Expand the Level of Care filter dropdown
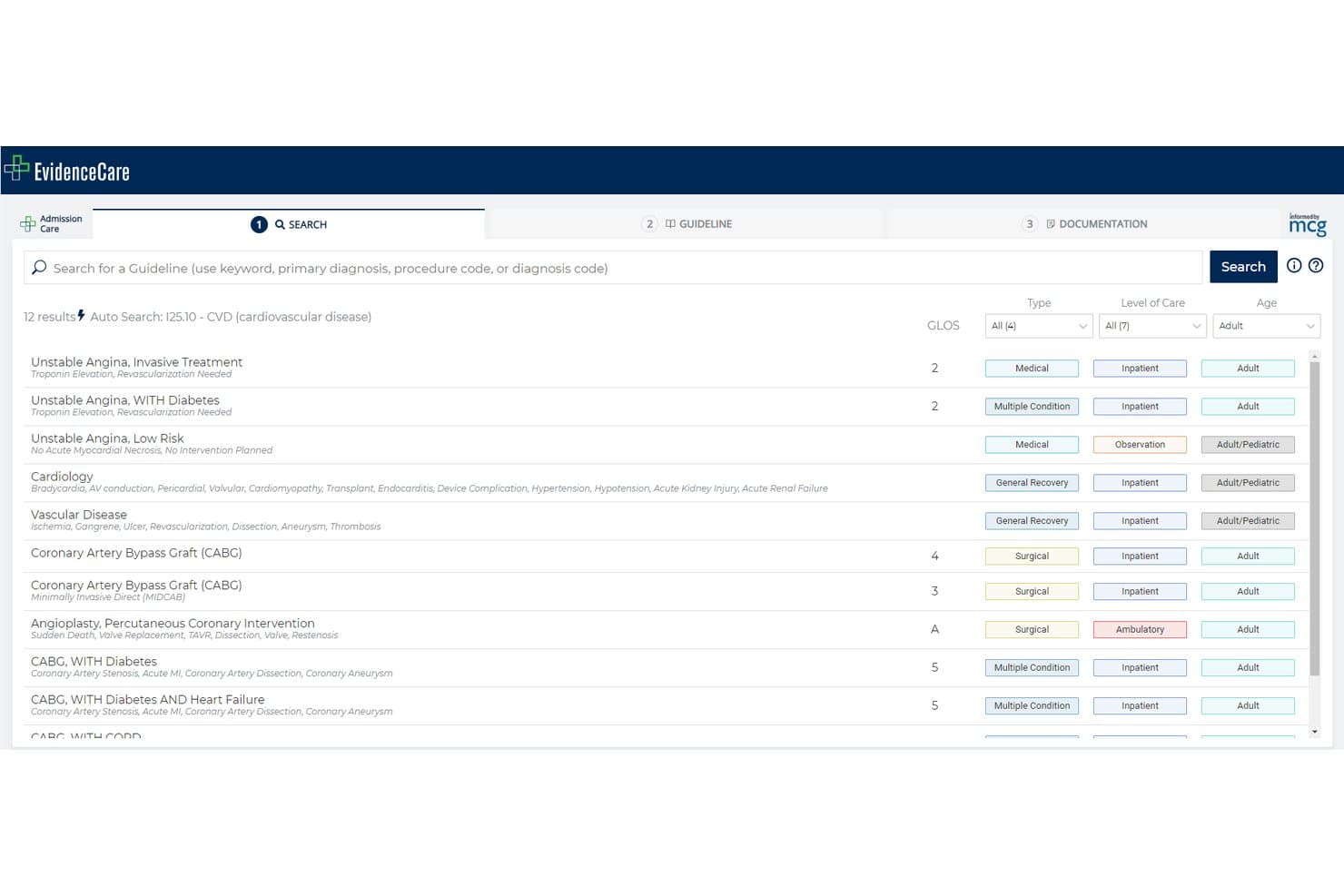The width and height of the screenshot is (1344, 896). point(1152,326)
